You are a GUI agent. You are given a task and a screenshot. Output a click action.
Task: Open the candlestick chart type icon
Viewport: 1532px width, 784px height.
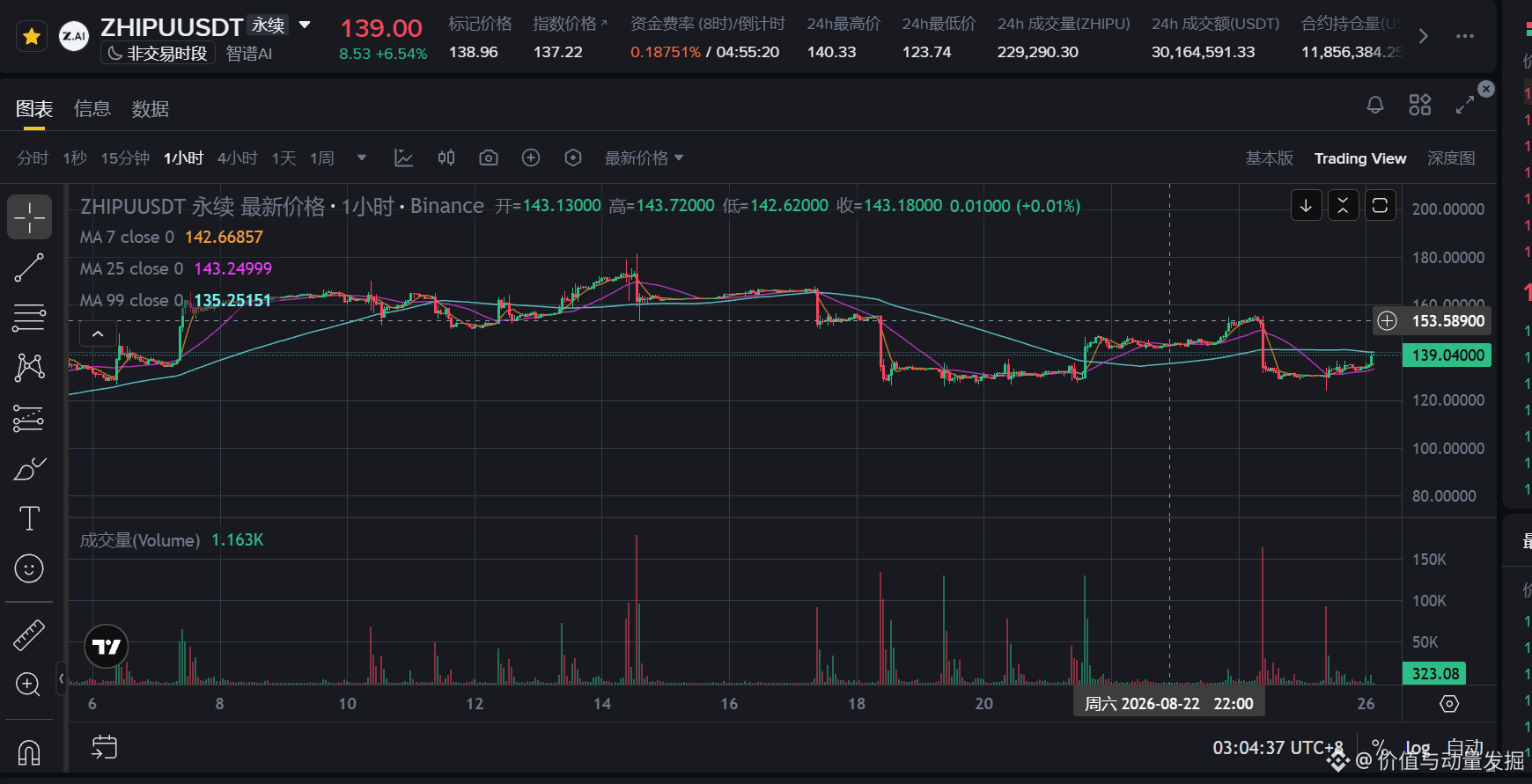(x=446, y=158)
